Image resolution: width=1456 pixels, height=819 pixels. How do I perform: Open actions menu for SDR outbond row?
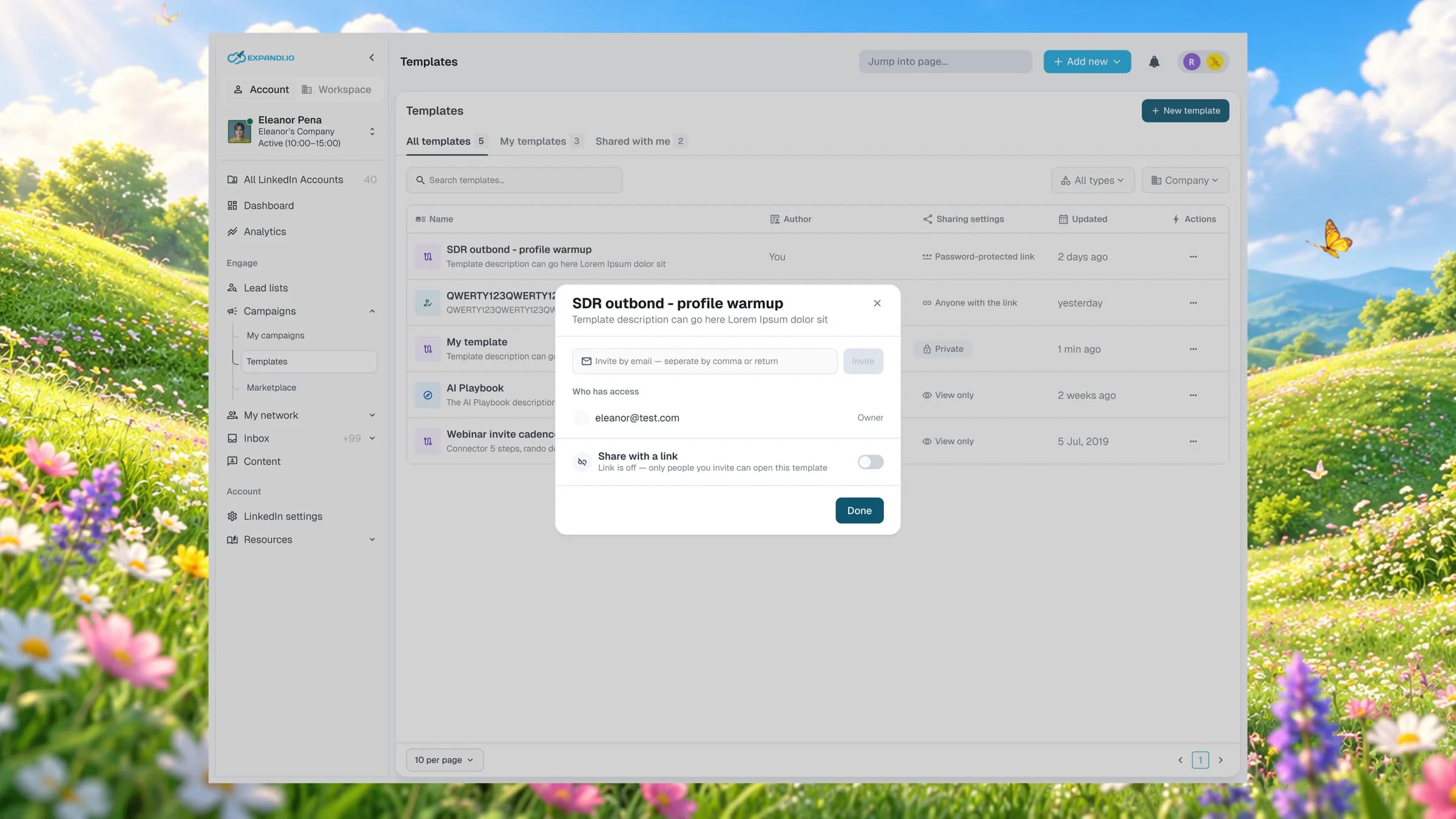pos(1193,257)
